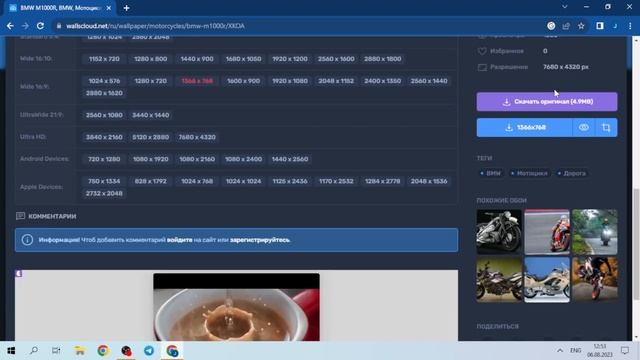Select the 5120 x 2880 resolution

(x=151, y=137)
